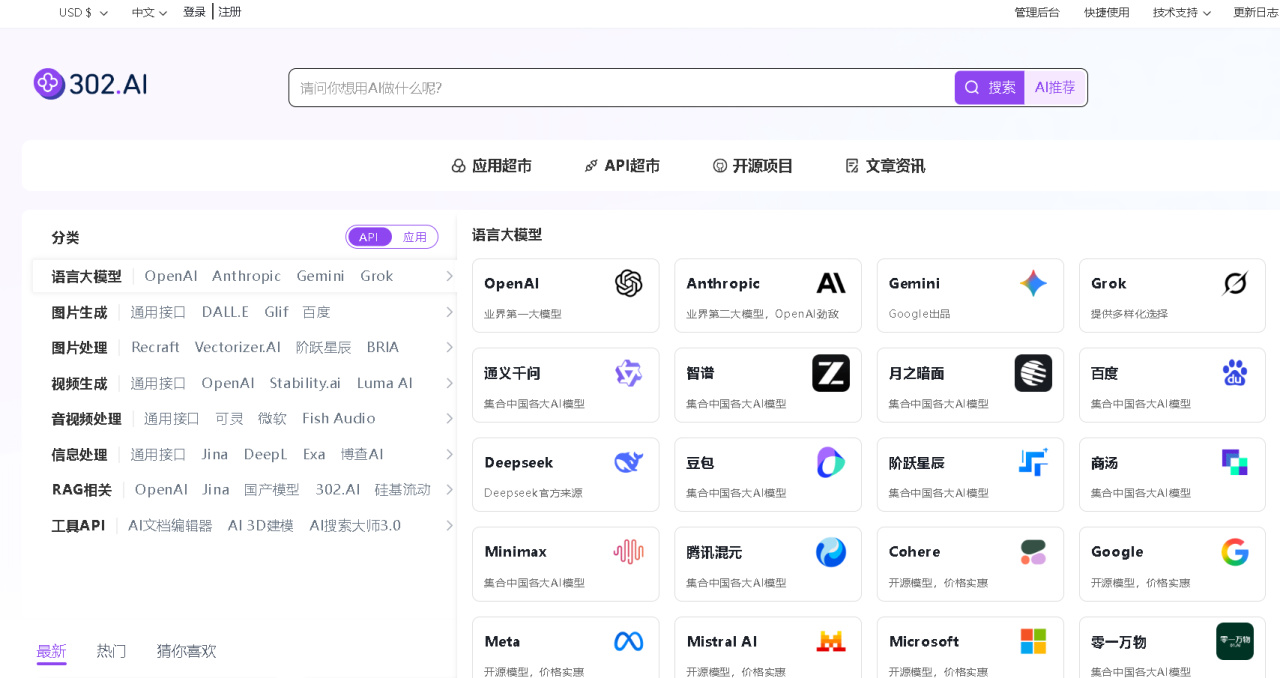This screenshot has width=1280, height=678.
Task: Click the Deepseek whale icon
Action: pyautogui.click(x=628, y=462)
